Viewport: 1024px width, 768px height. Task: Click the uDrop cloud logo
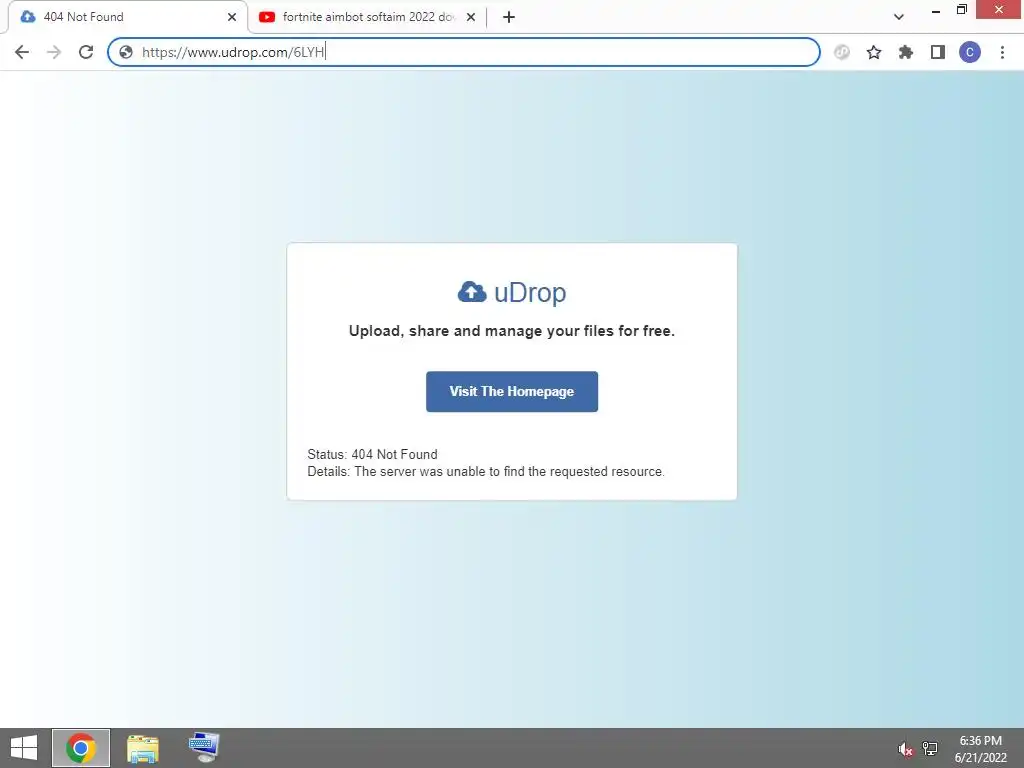[x=512, y=292]
